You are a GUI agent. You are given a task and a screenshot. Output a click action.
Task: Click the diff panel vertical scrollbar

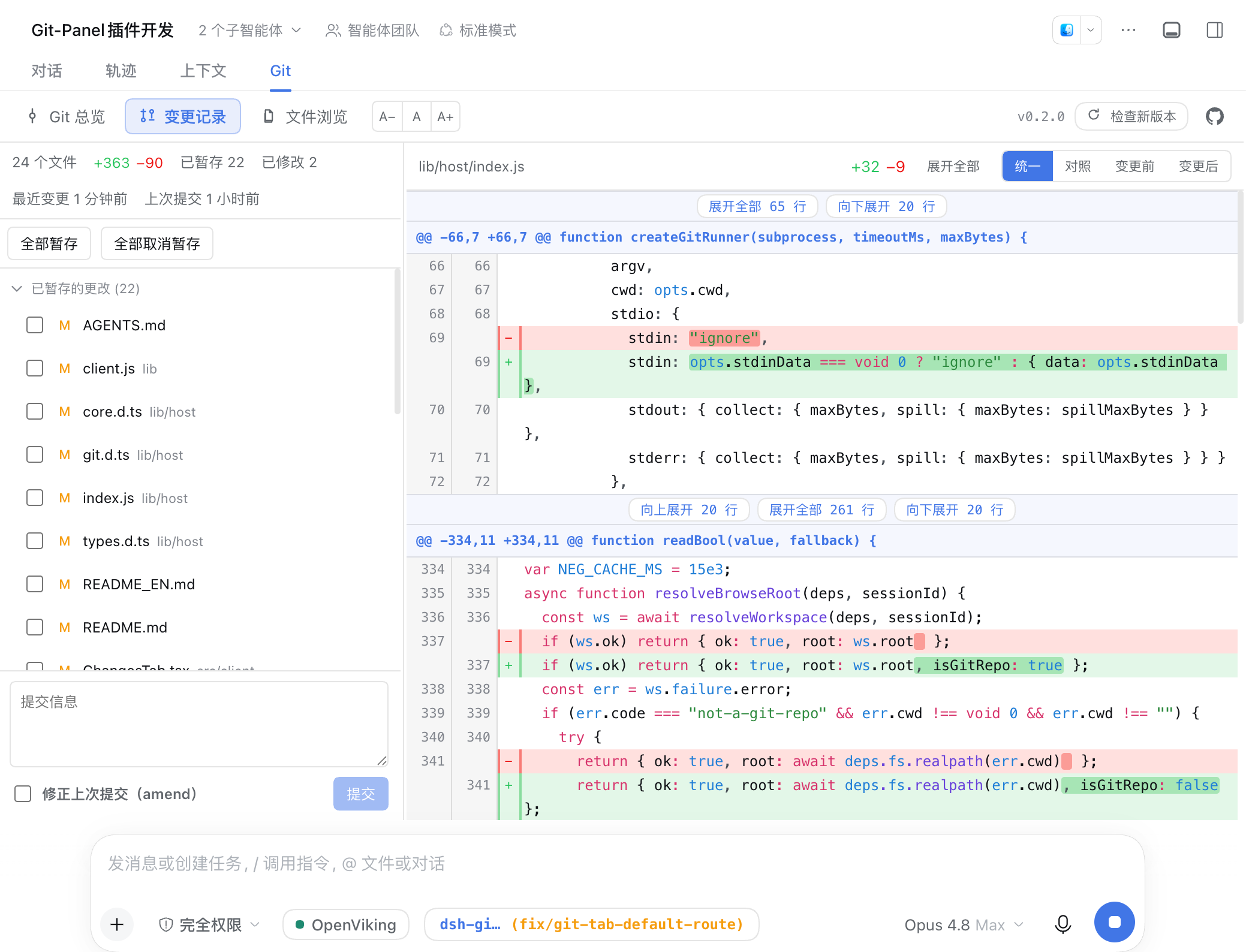pyautogui.click(x=1240, y=258)
